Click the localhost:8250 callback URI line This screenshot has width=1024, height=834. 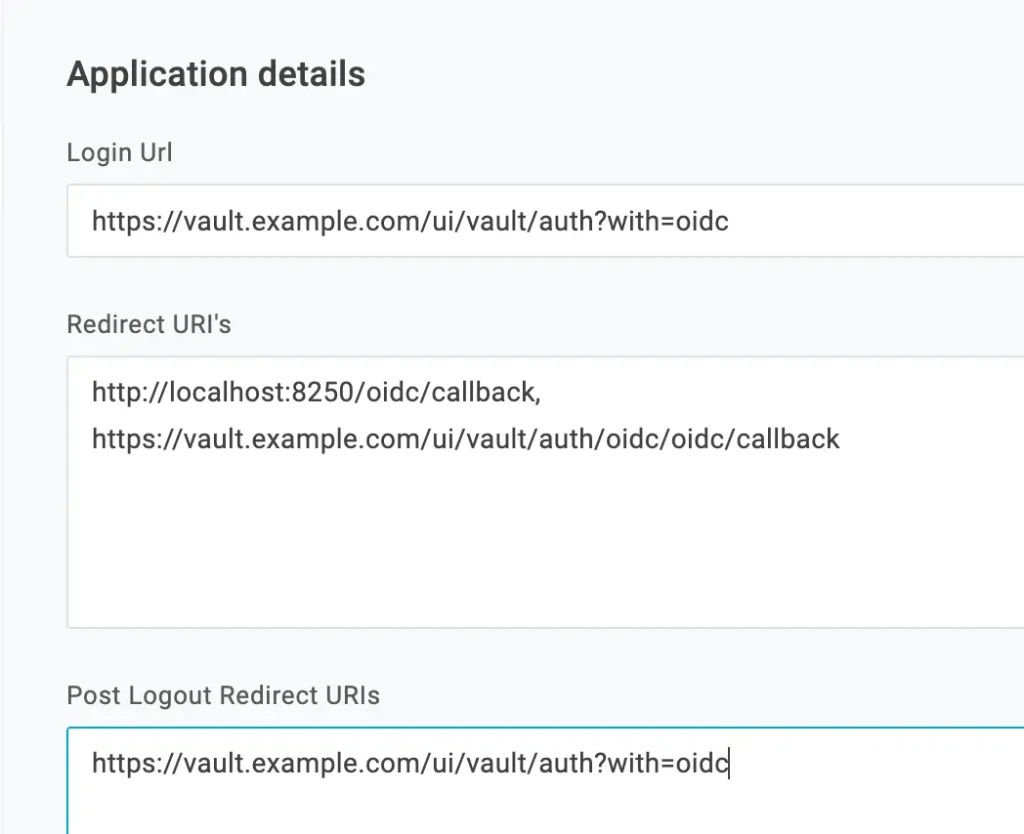(315, 392)
